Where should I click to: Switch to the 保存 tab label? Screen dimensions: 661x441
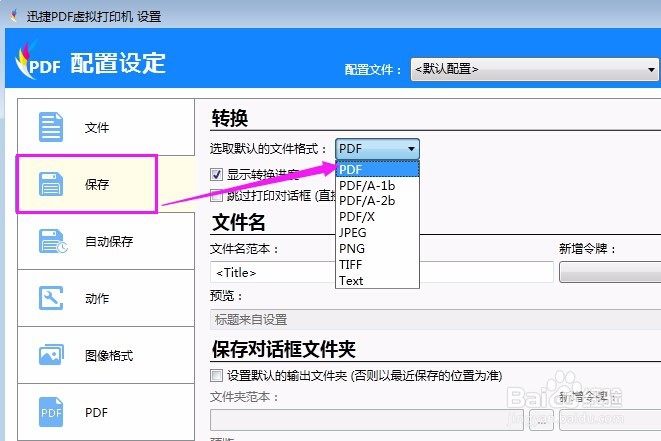[97, 184]
